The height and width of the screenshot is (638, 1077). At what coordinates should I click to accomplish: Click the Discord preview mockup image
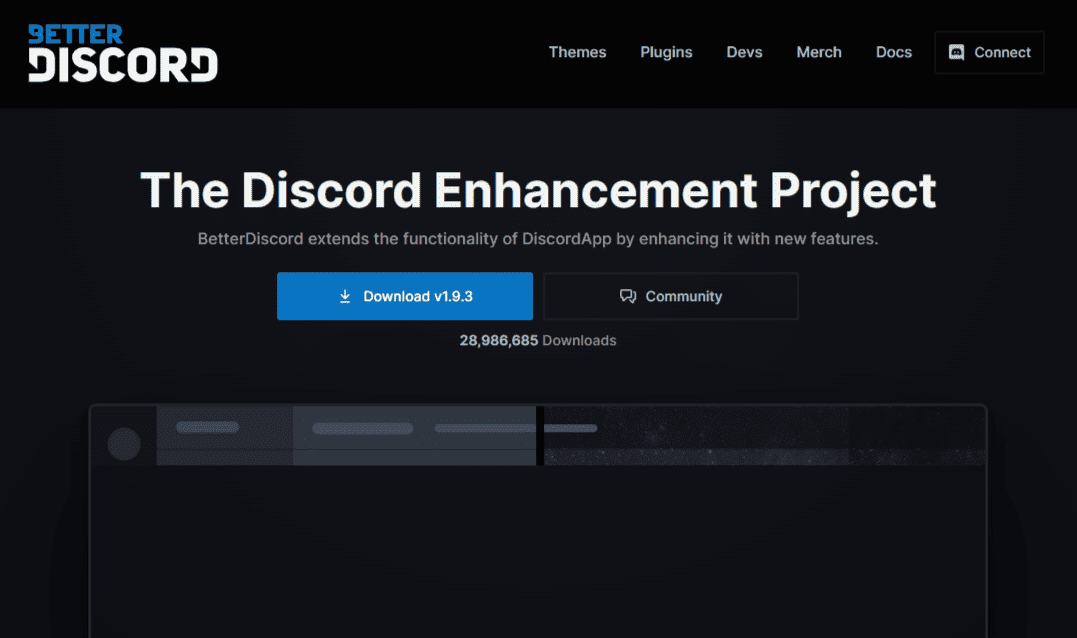click(538, 521)
